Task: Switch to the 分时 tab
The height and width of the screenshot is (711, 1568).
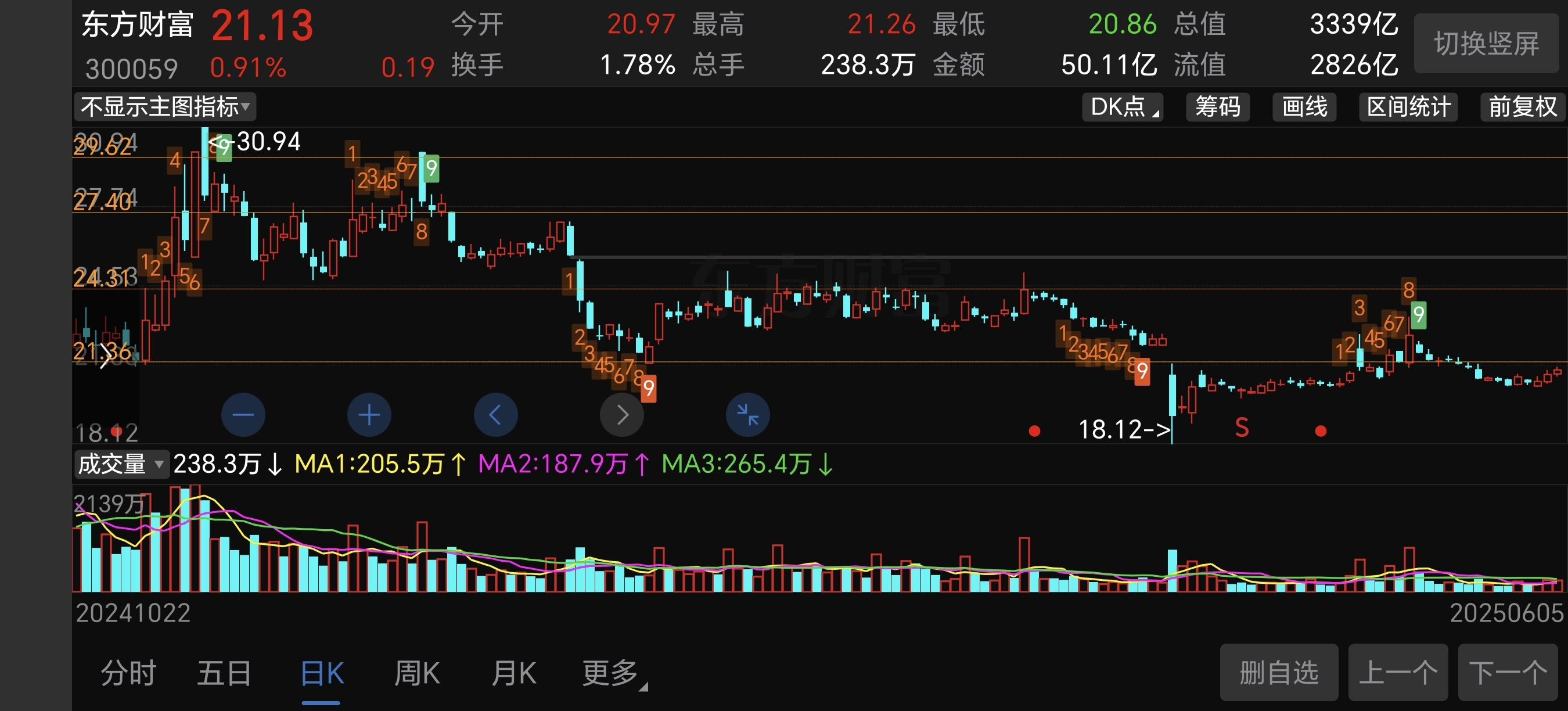Action: tap(128, 673)
